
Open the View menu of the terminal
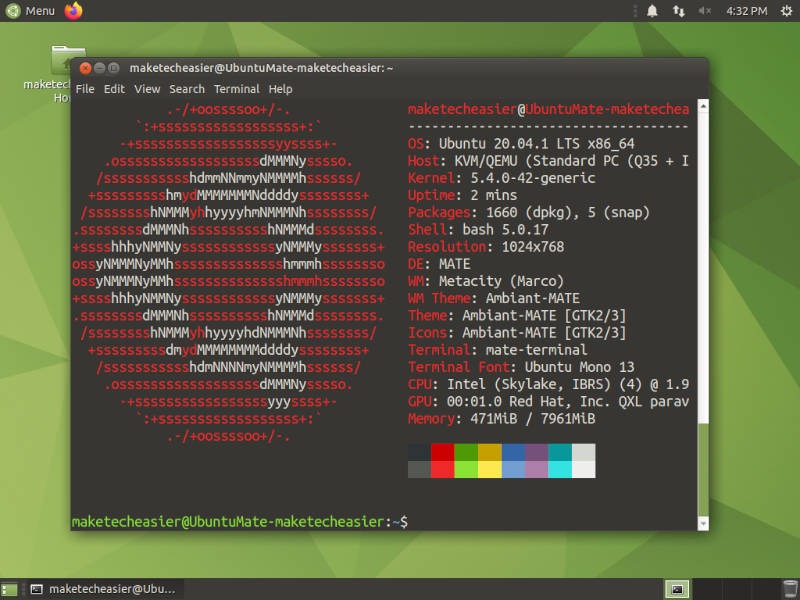tap(146, 89)
